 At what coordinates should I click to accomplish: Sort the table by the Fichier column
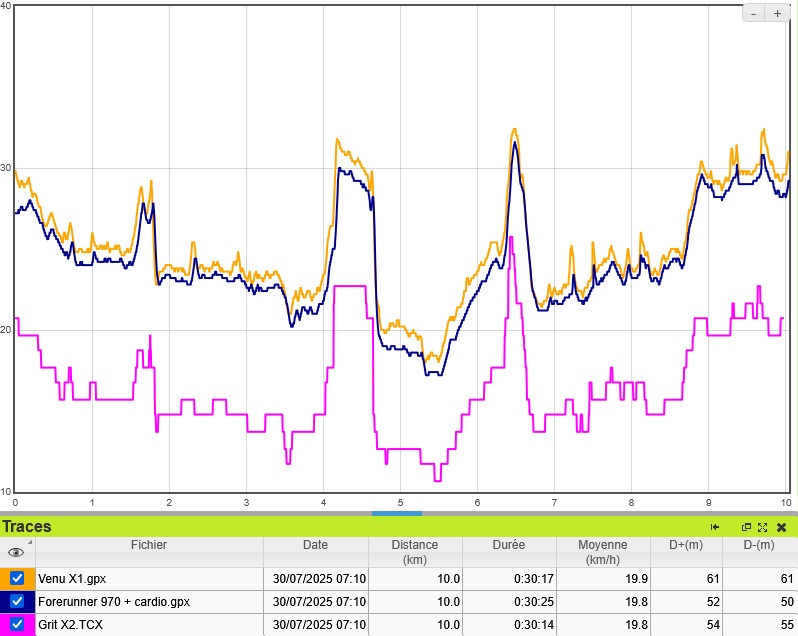click(149, 545)
